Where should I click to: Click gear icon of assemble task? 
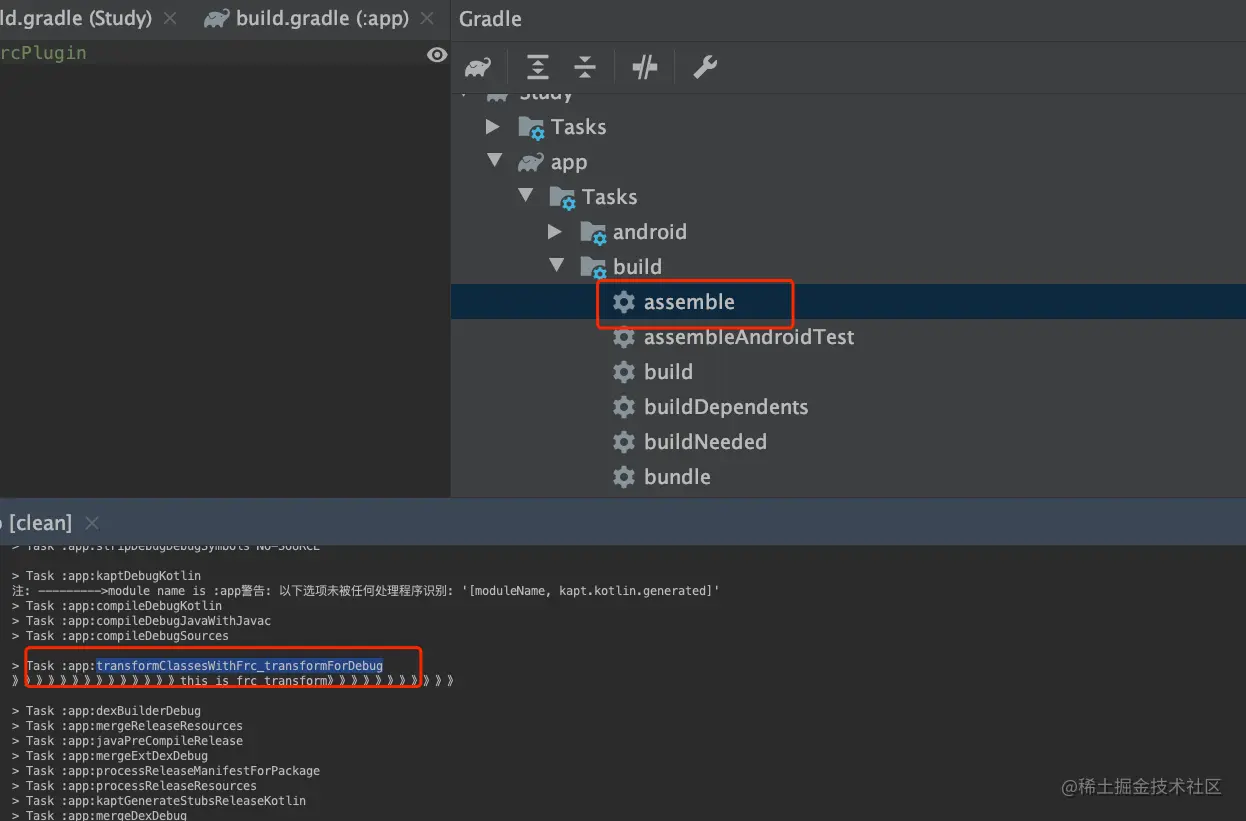(x=624, y=302)
